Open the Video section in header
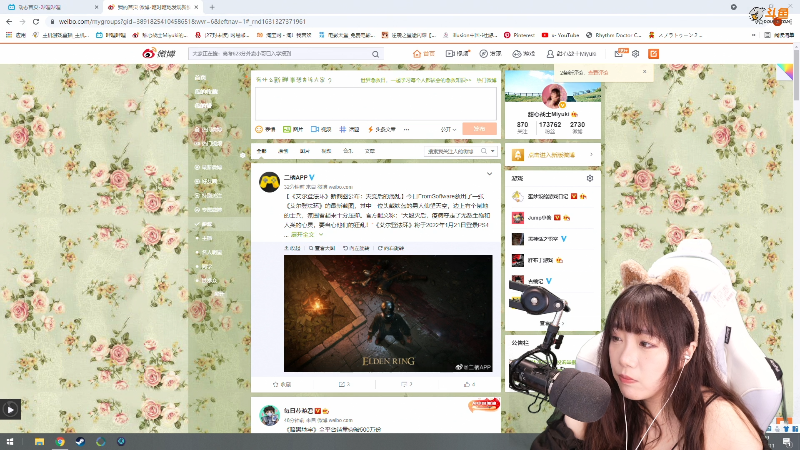Screen dimensions: 800x450 click(x=457, y=54)
